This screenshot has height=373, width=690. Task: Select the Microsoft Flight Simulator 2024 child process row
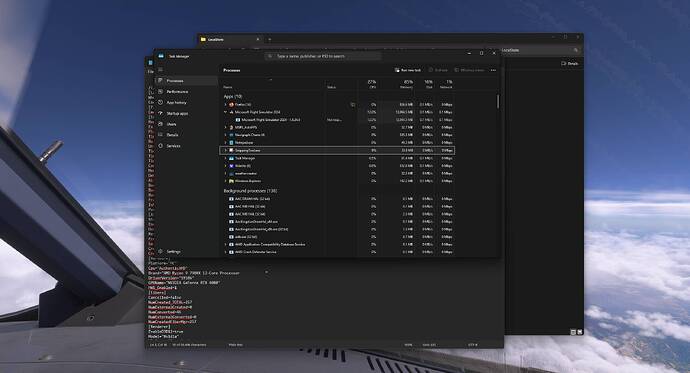coord(337,120)
